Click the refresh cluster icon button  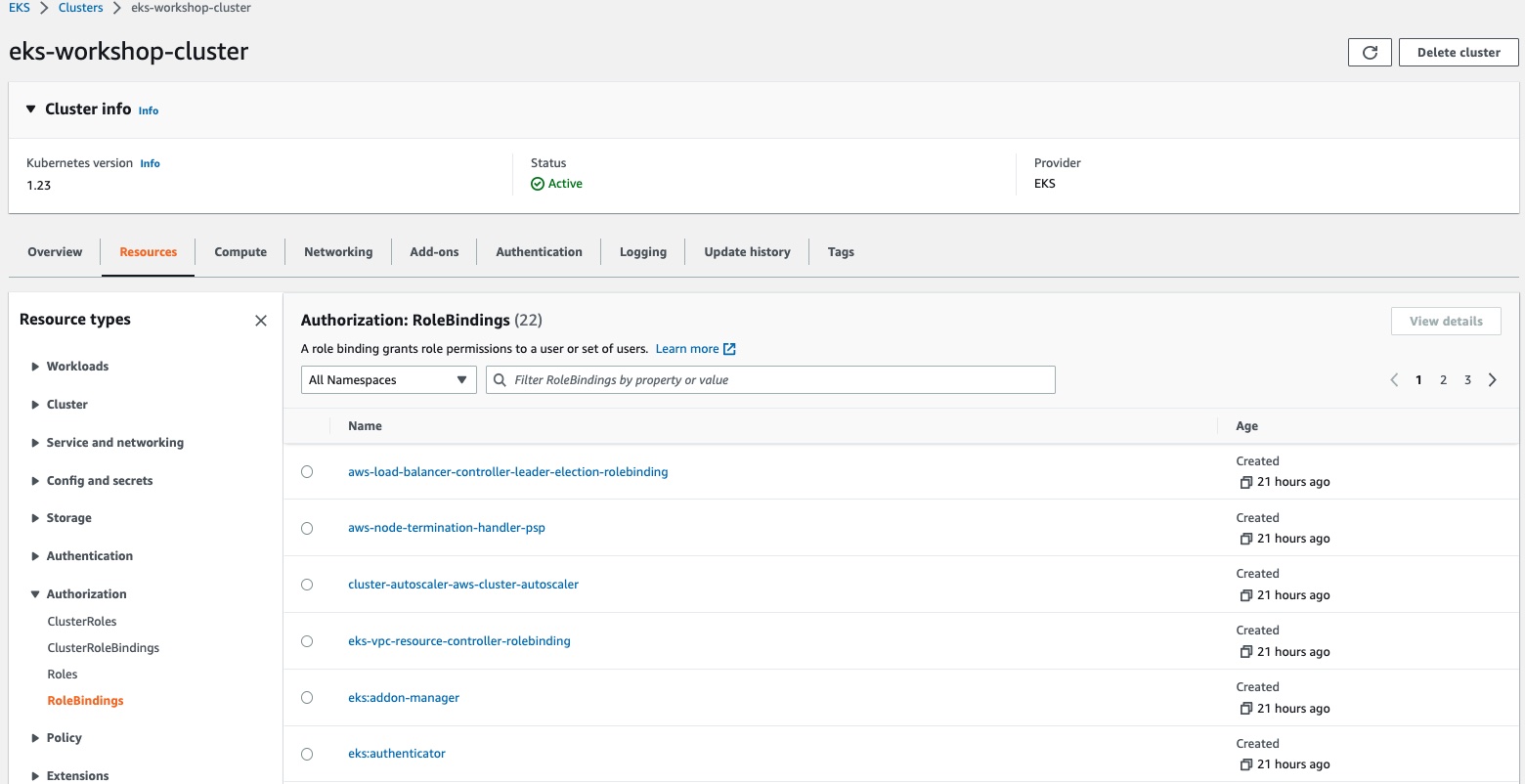click(x=1369, y=53)
